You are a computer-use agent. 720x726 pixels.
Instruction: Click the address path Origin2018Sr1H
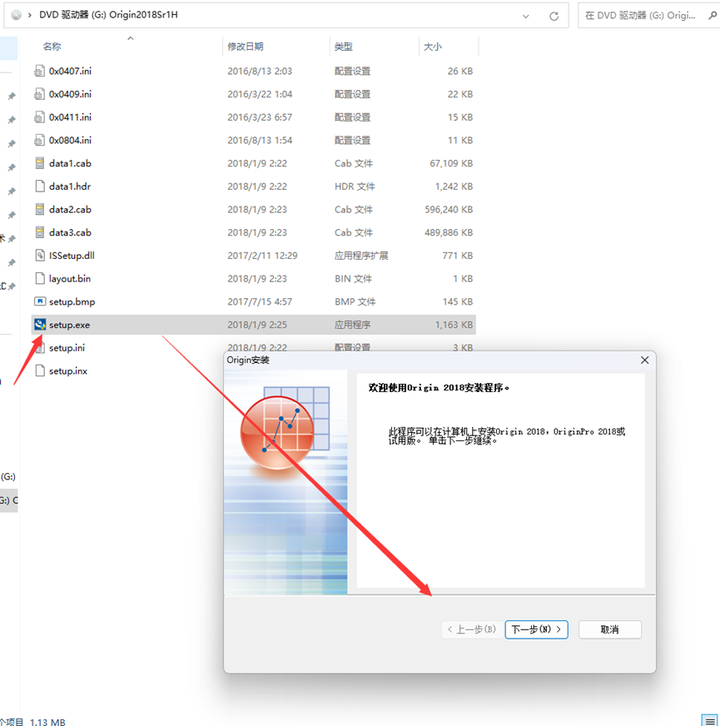tap(144, 15)
